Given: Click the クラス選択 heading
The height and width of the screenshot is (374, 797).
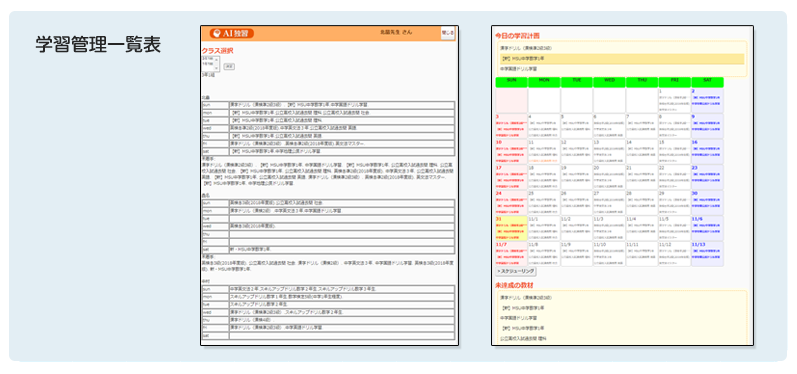Looking at the screenshot, I should pos(218,50).
